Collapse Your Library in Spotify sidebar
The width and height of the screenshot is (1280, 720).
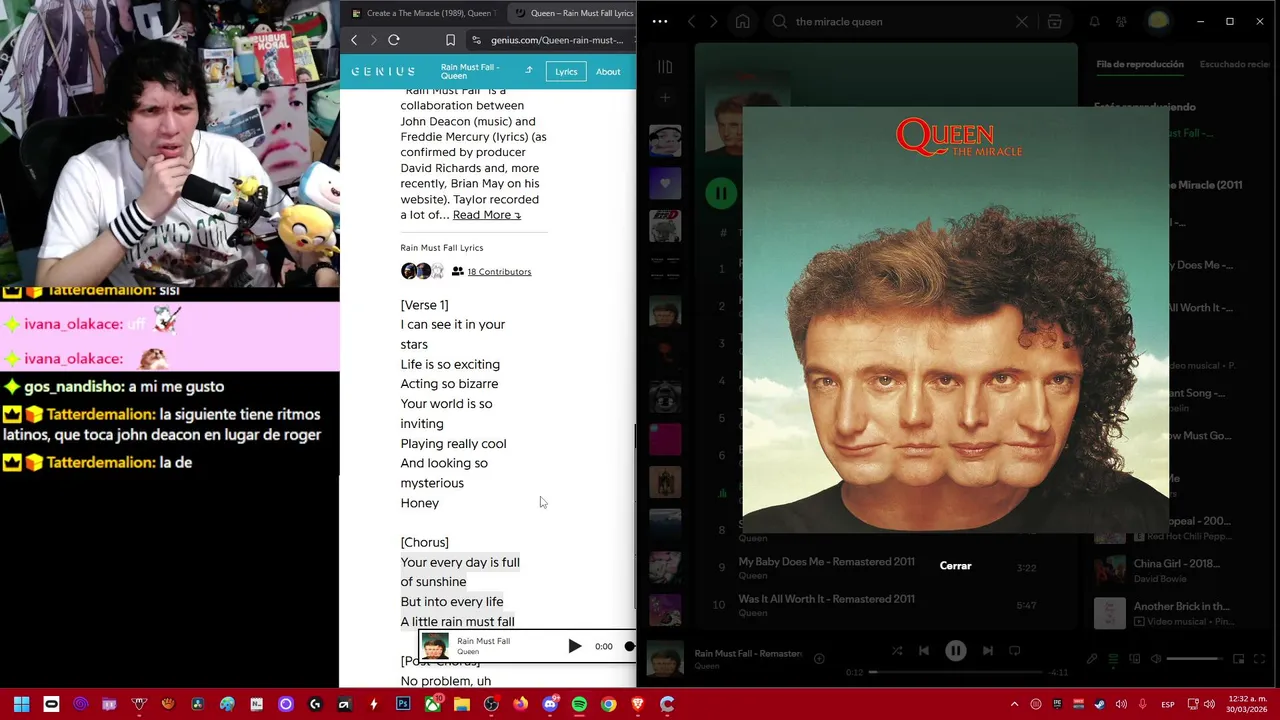pos(665,67)
